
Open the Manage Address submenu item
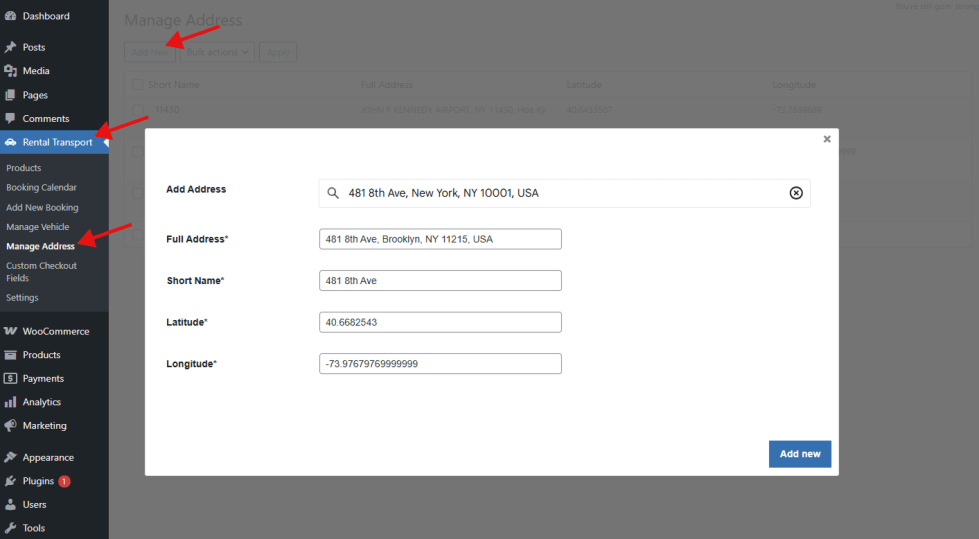(x=40, y=246)
